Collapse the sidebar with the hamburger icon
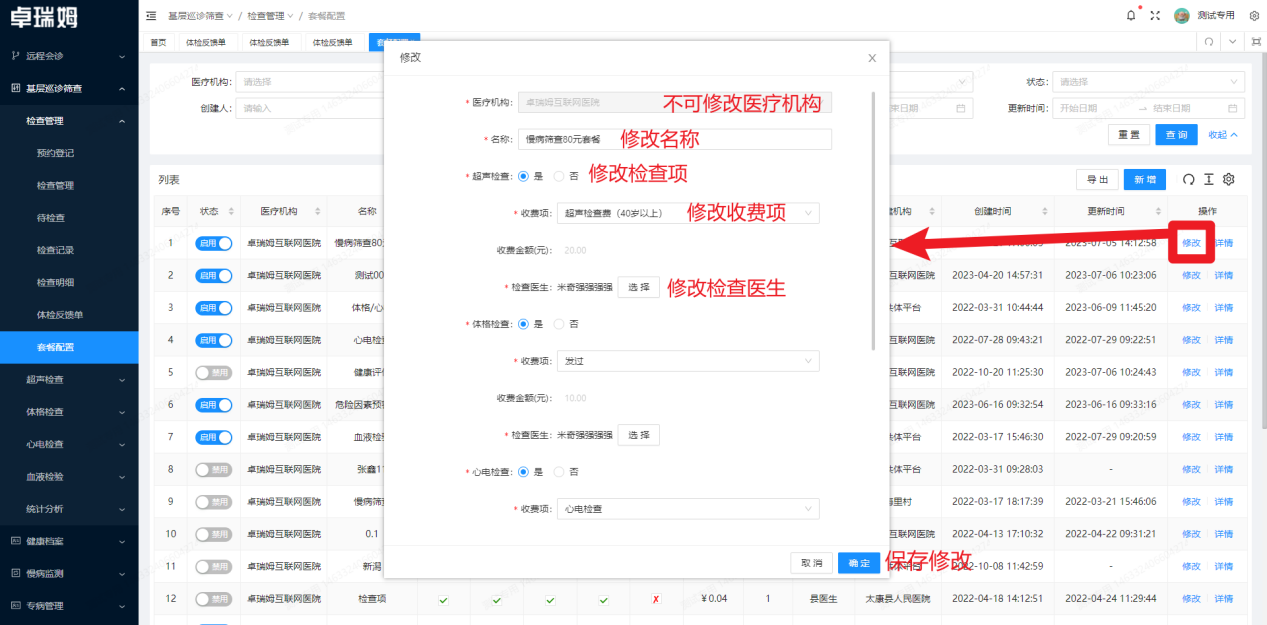1267x625 pixels. pos(151,16)
